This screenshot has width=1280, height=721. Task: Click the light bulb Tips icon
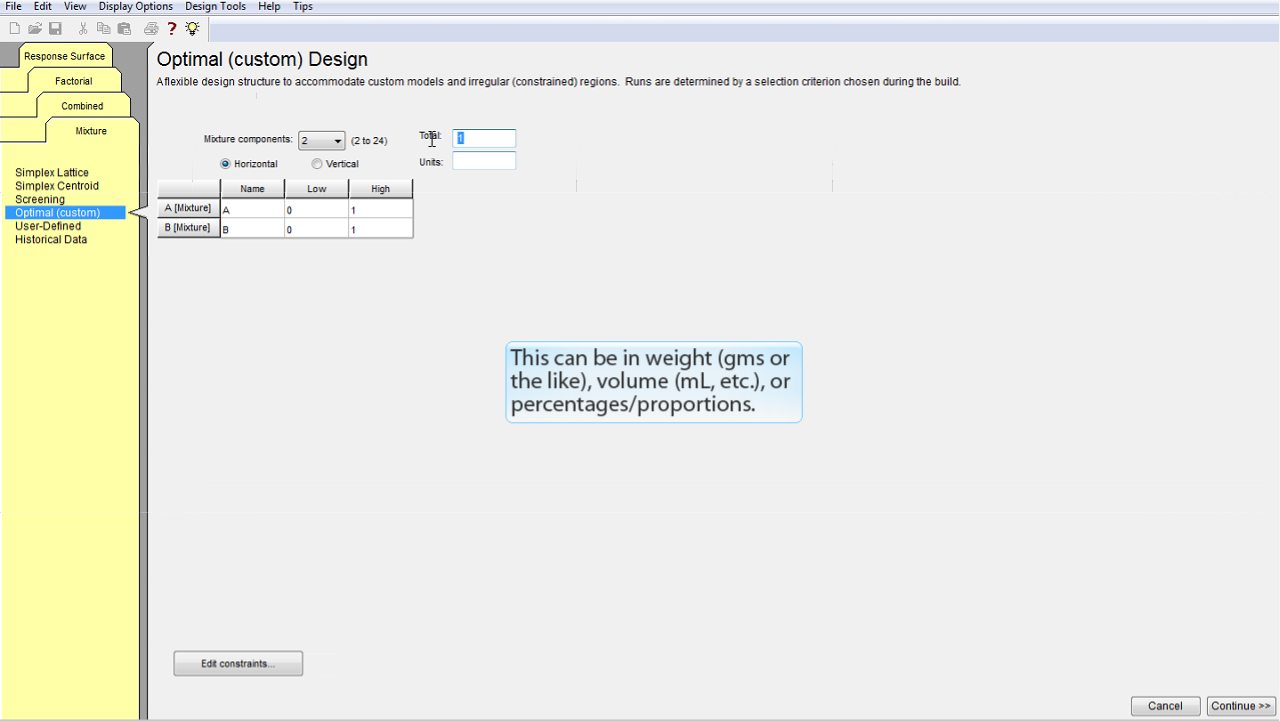coord(192,29)
